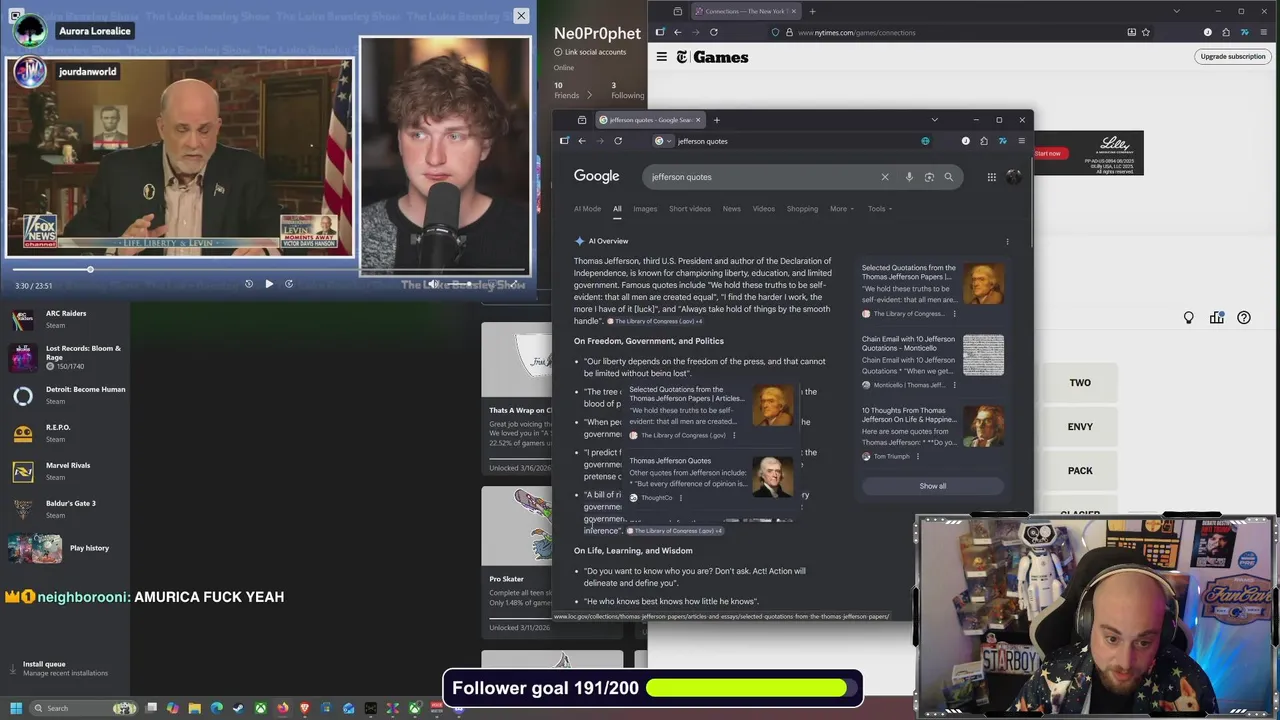Open the Thomas Jefferson Quotes ThoughtCo card
Image resolution: width=1280 pixels, height=720 pixels.
710,478
